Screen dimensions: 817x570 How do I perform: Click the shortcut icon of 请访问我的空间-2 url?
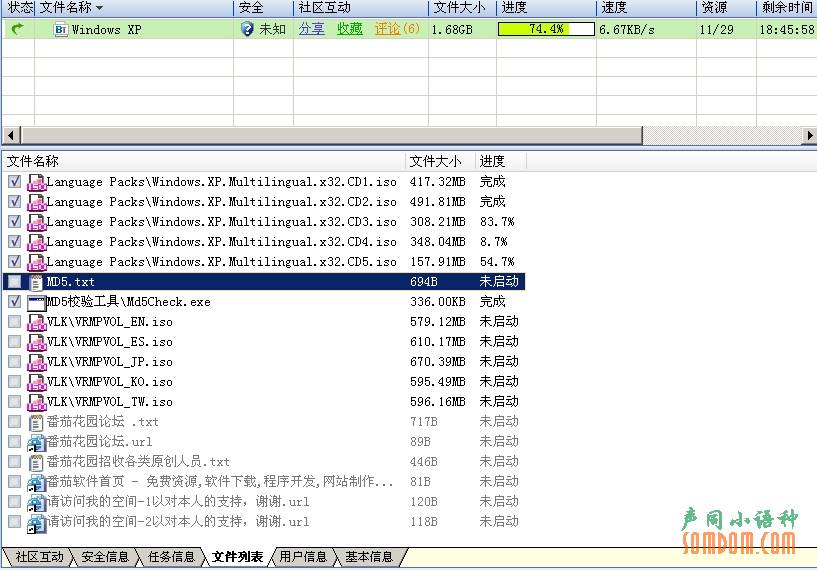[36, 523]
